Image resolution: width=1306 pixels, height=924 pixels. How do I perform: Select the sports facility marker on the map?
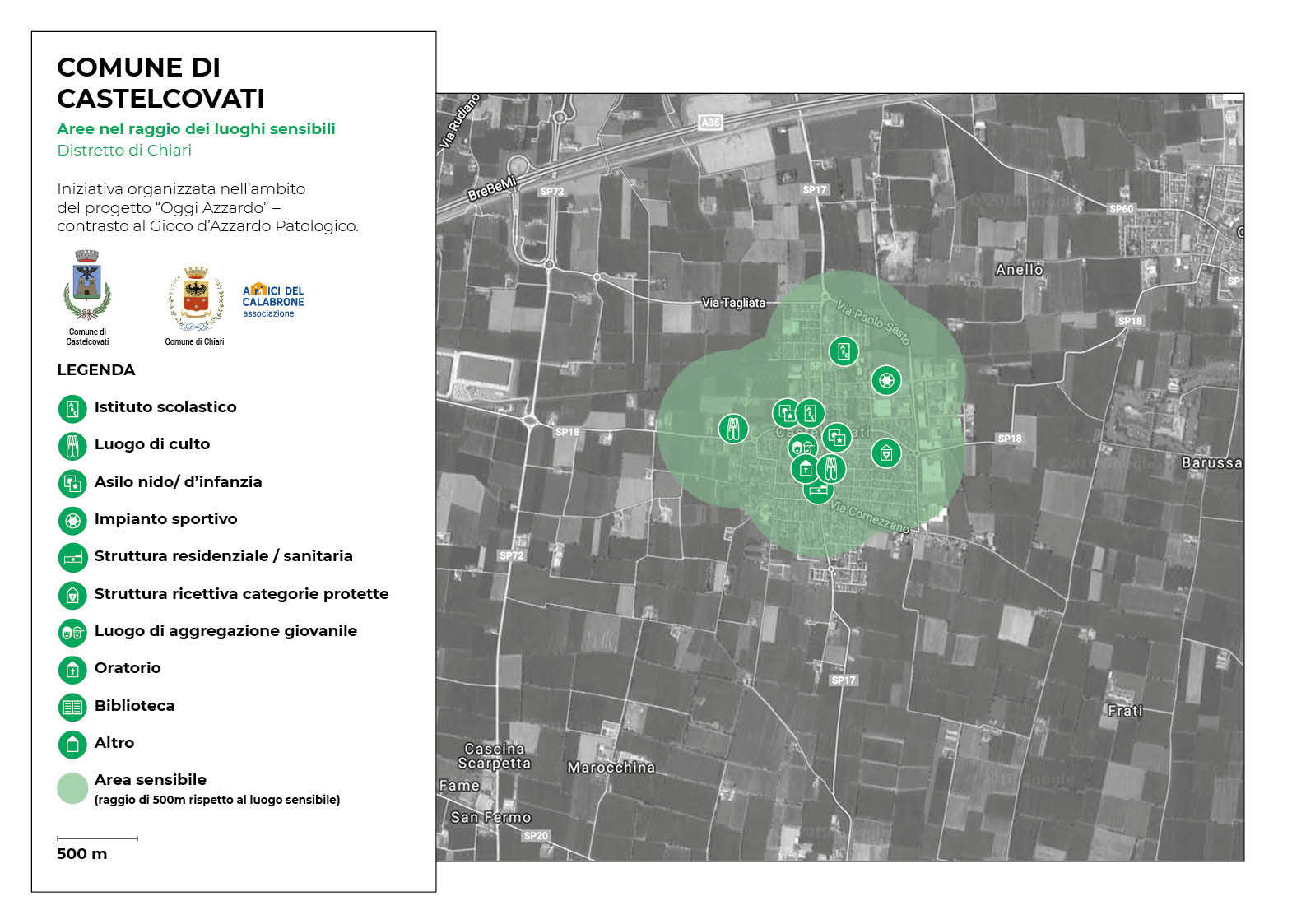pyautogui.click(x=886, y=380)
